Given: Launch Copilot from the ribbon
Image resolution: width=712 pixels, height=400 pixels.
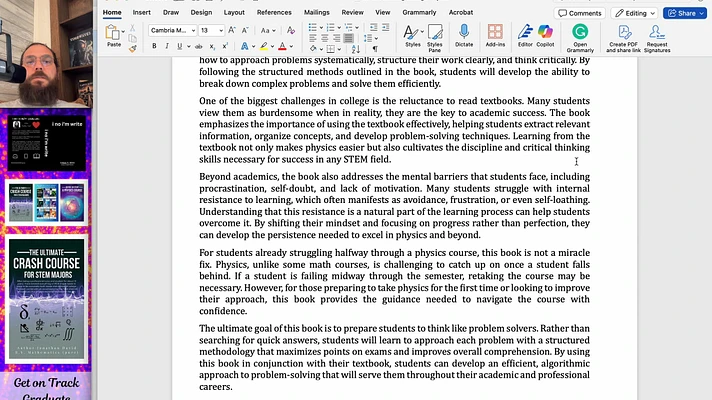Looking at the screenshot, I should (545, 36).
